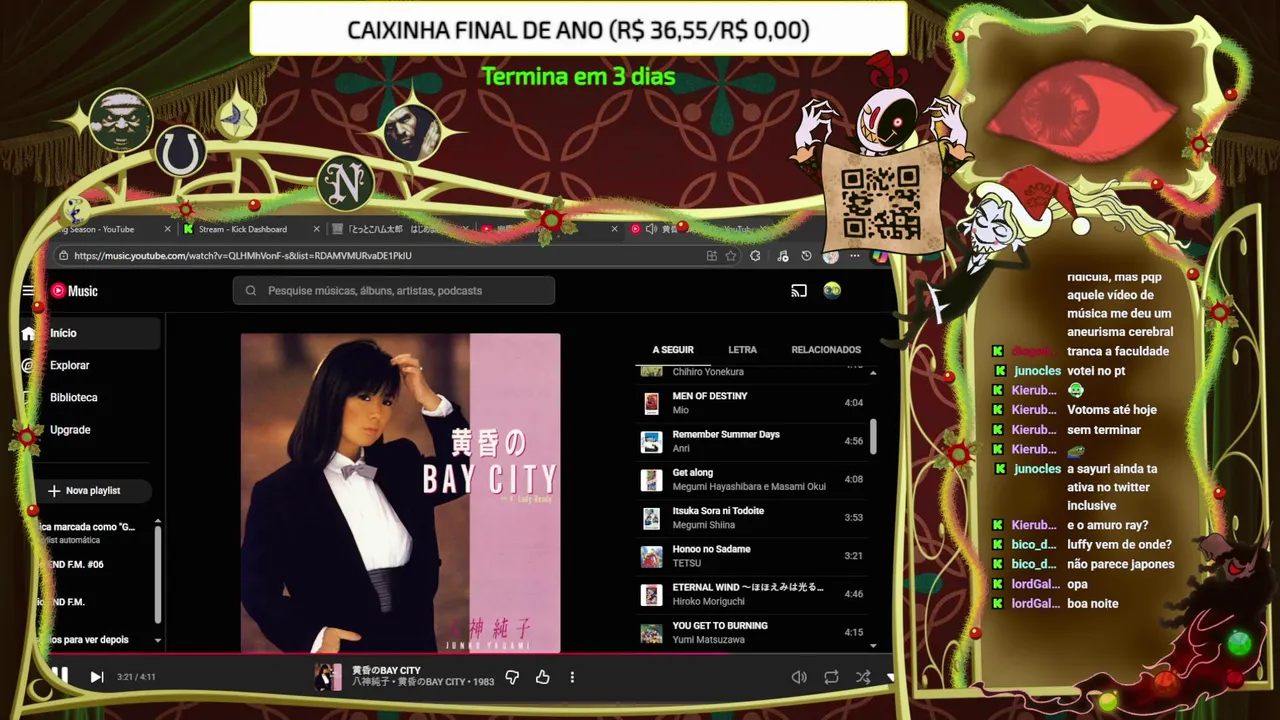Mute the tab via its speaker icon
The image size is (1280, 720).
tap(651, 229)
